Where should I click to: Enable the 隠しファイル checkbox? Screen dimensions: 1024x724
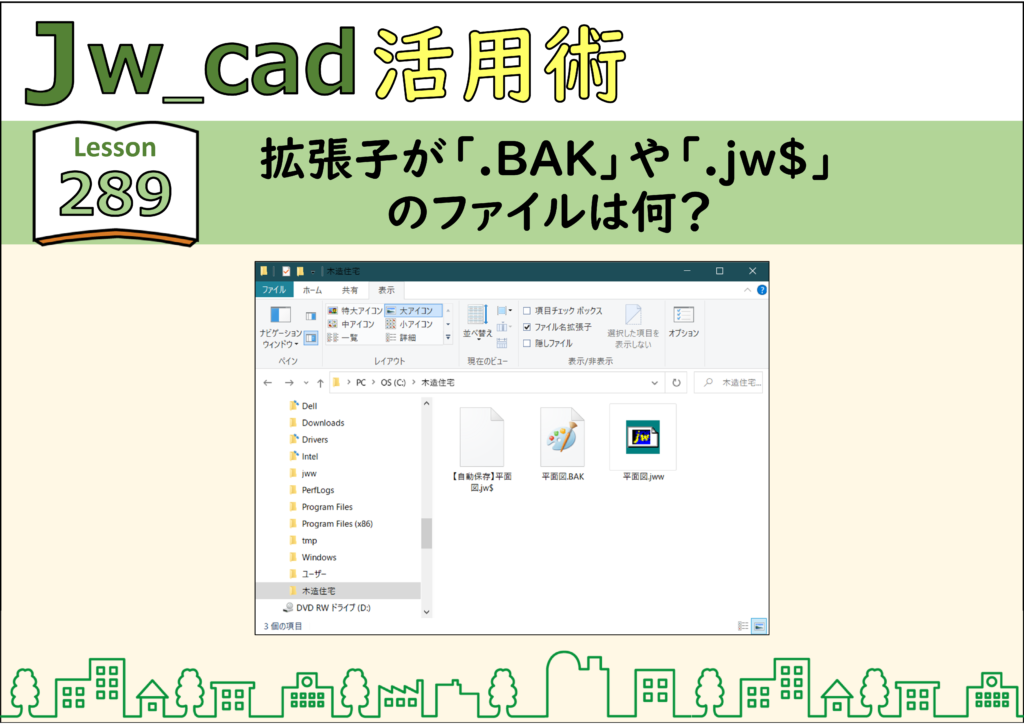[527, 343]
